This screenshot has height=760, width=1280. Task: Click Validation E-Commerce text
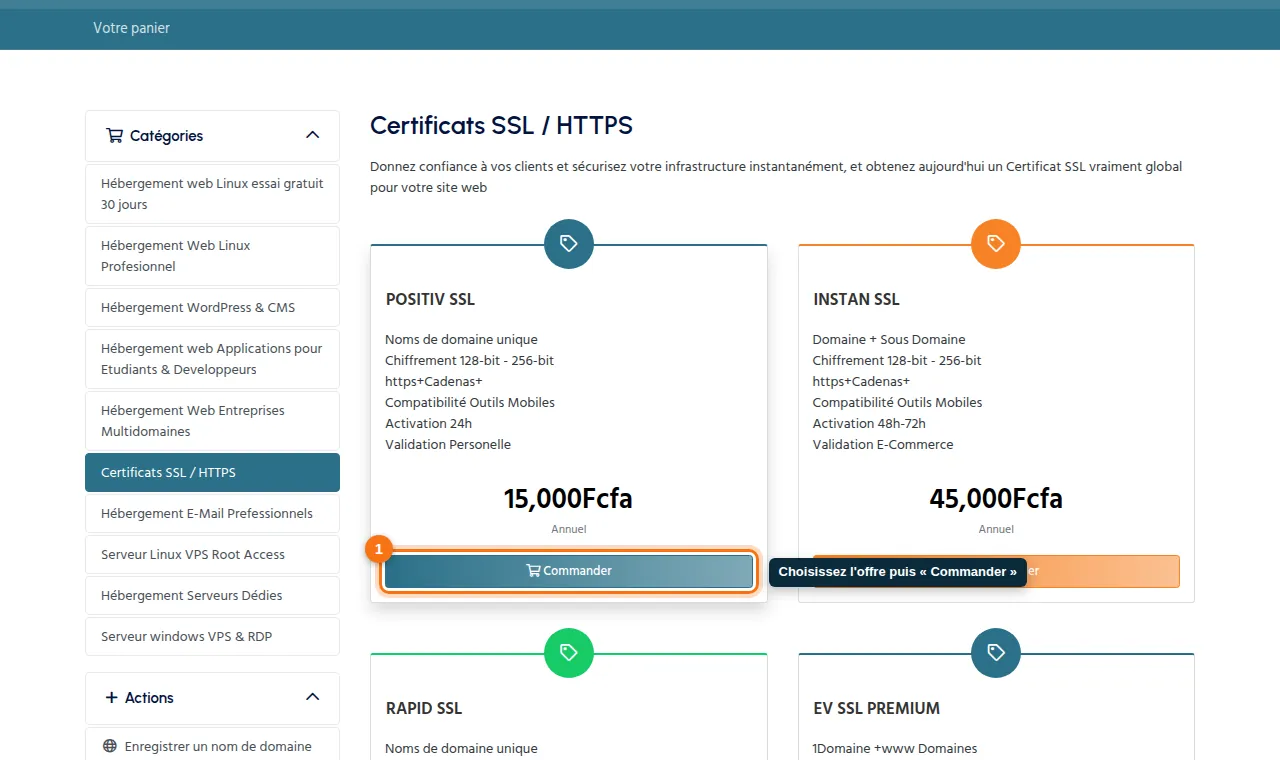[x=883, y=444]
